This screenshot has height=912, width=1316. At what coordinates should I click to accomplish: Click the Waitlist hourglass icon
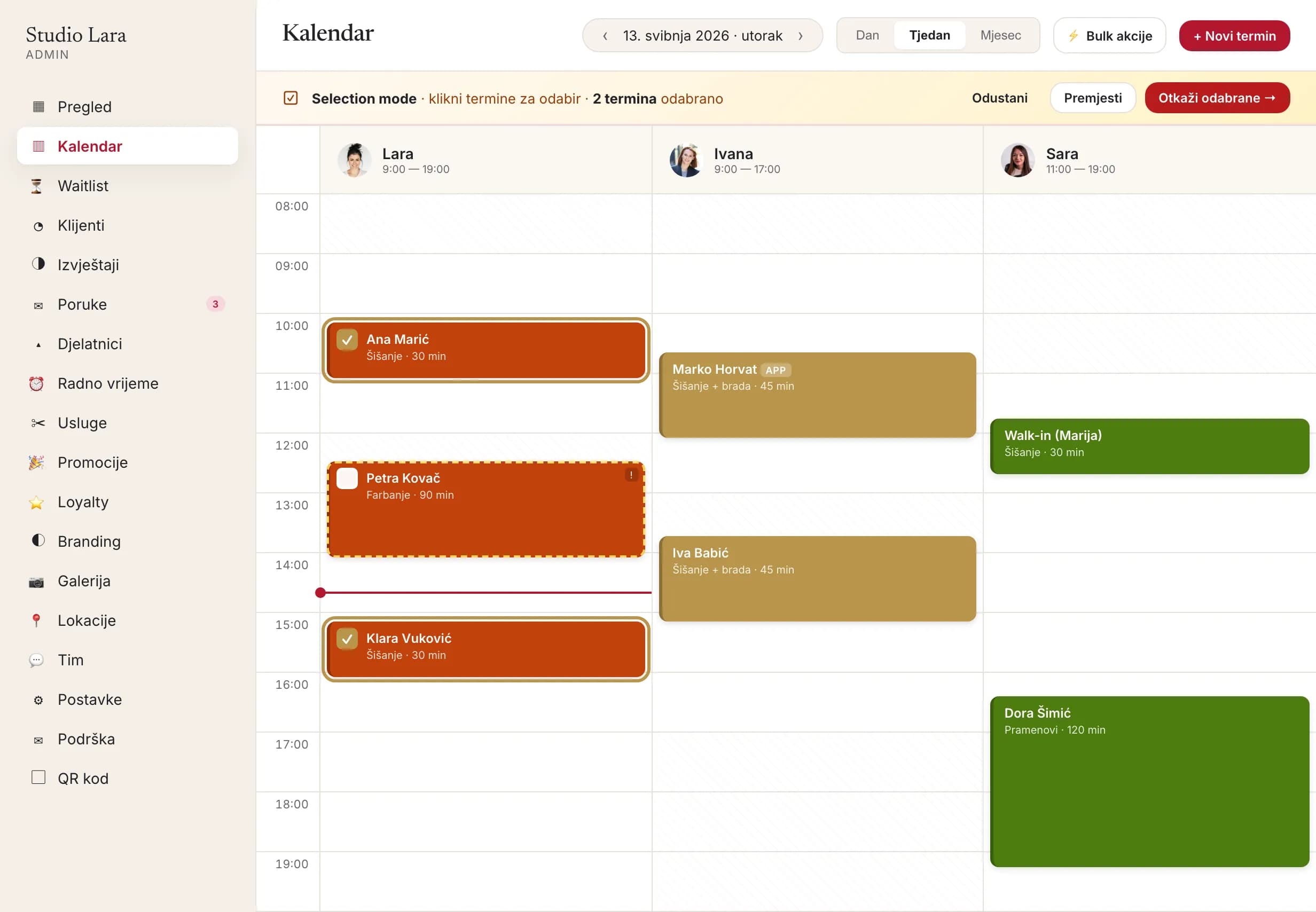point(36,186)
